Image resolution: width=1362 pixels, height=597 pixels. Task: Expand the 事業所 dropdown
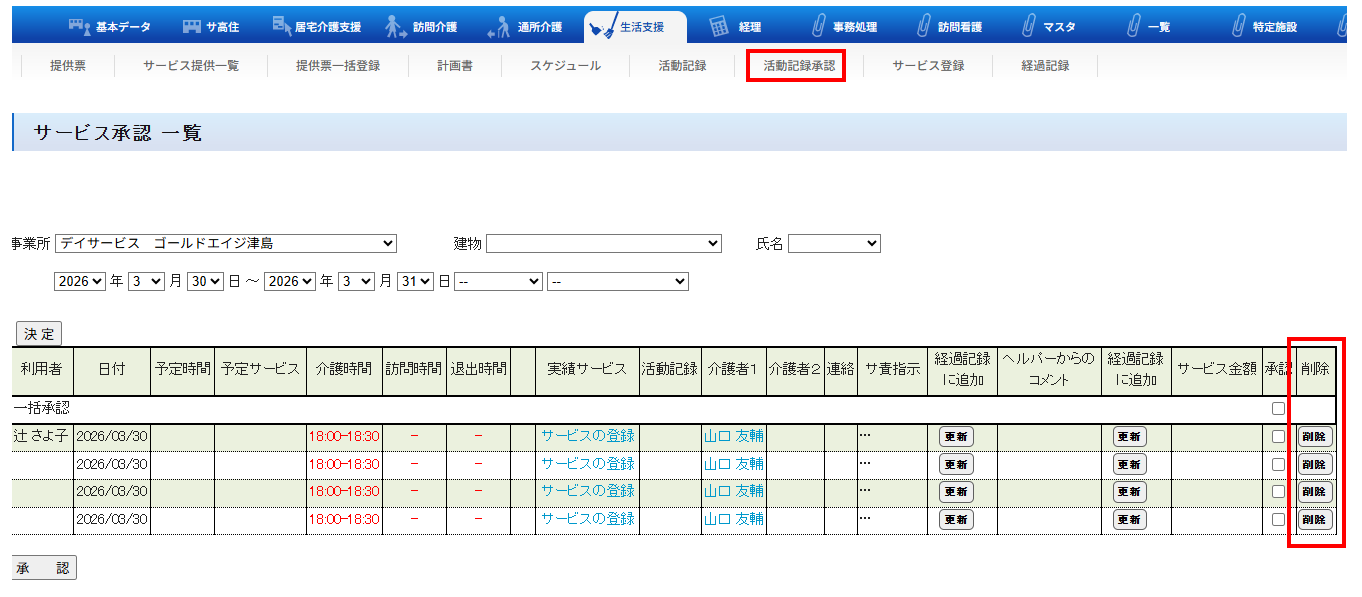click(226, 243)
